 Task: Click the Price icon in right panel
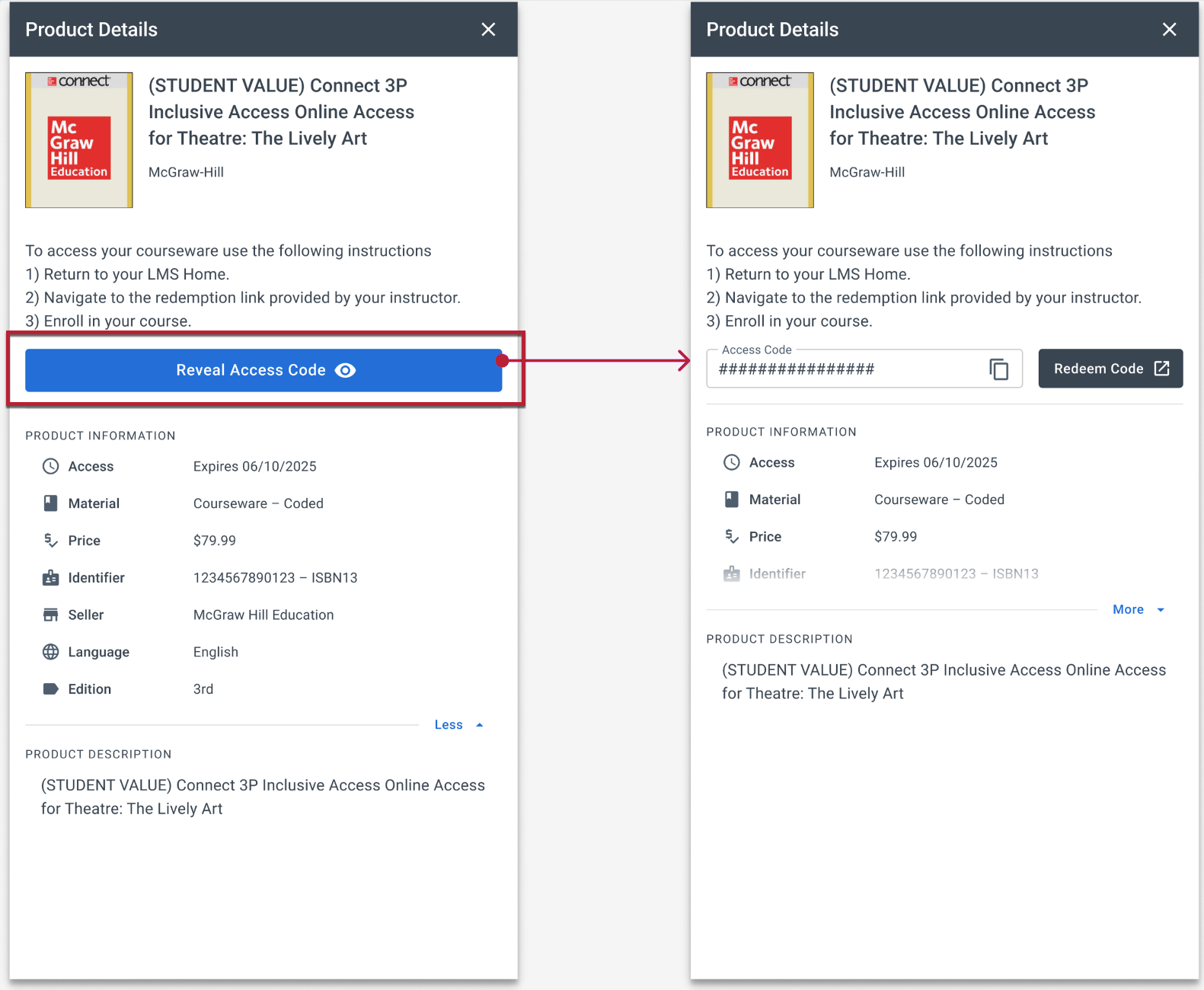click(731, 537)
